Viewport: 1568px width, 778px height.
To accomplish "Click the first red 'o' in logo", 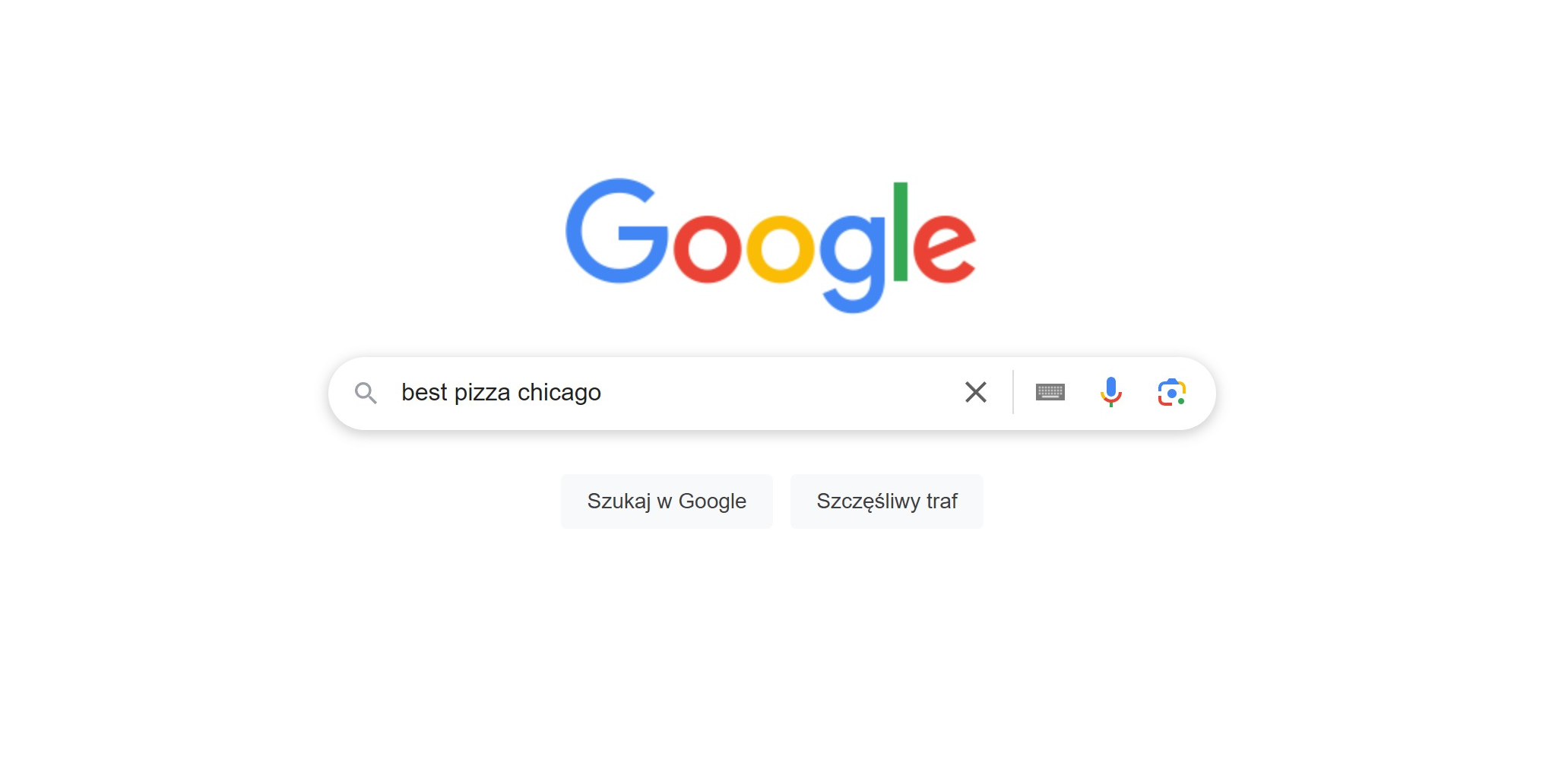I will (707, 249).
